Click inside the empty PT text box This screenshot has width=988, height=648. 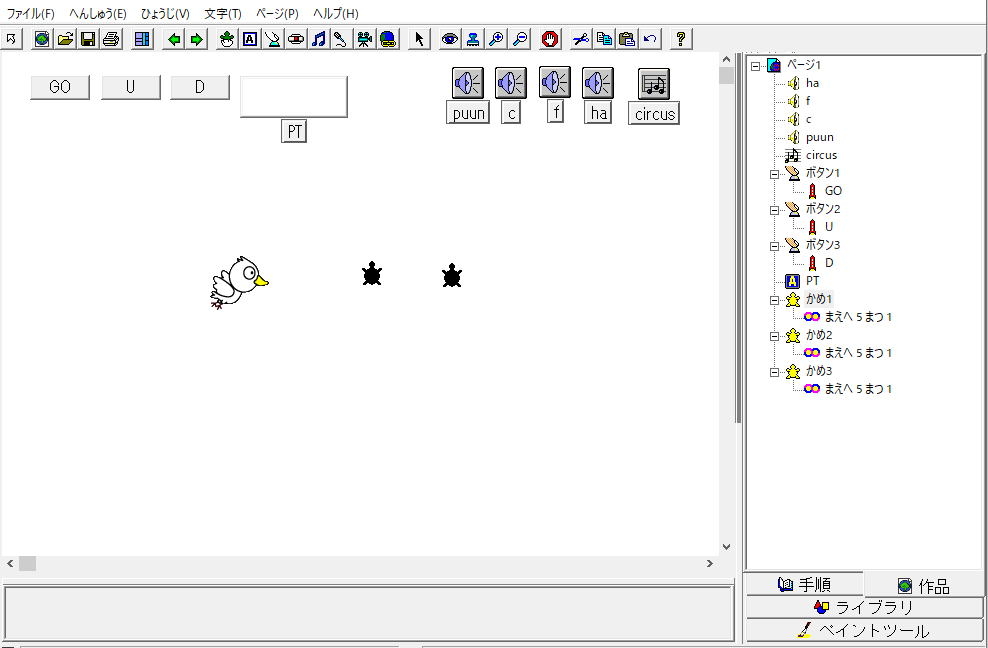click(294, 96)
